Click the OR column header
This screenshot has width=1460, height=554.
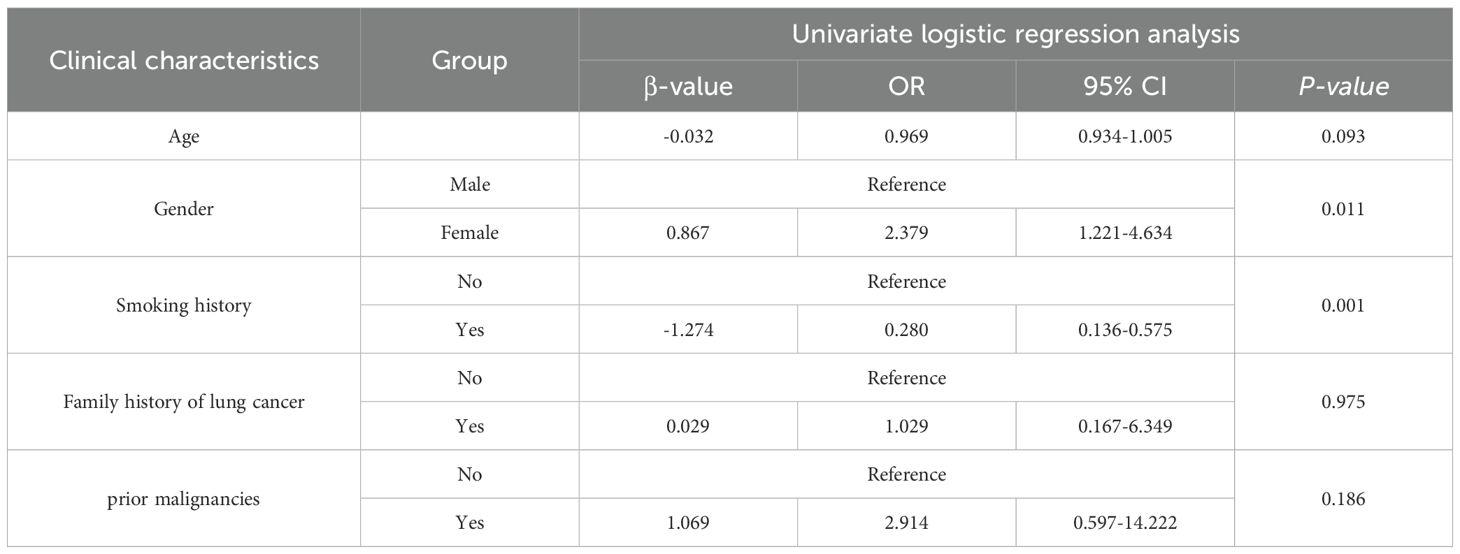click(x=906, y=86)
